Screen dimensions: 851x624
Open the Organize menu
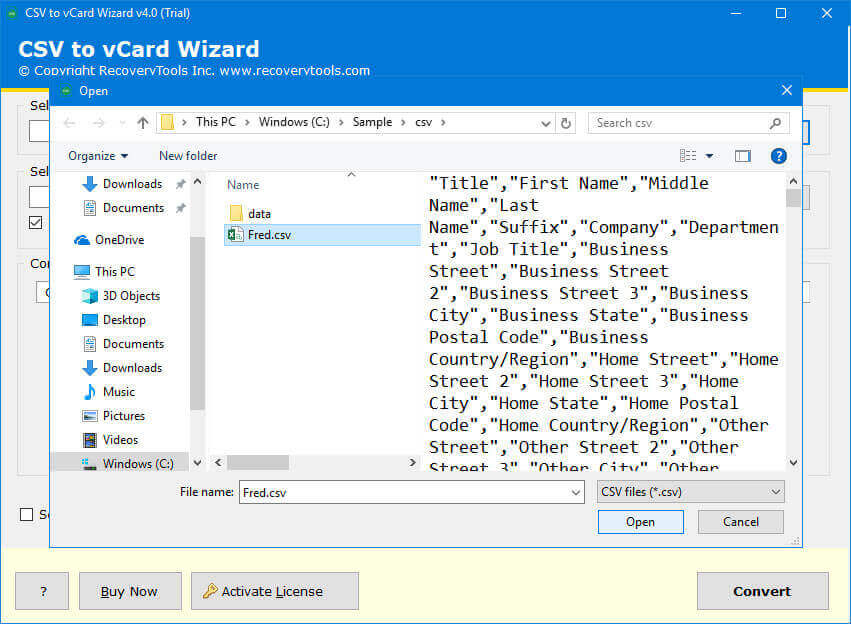pyautogui.click(x=98, y=156)
